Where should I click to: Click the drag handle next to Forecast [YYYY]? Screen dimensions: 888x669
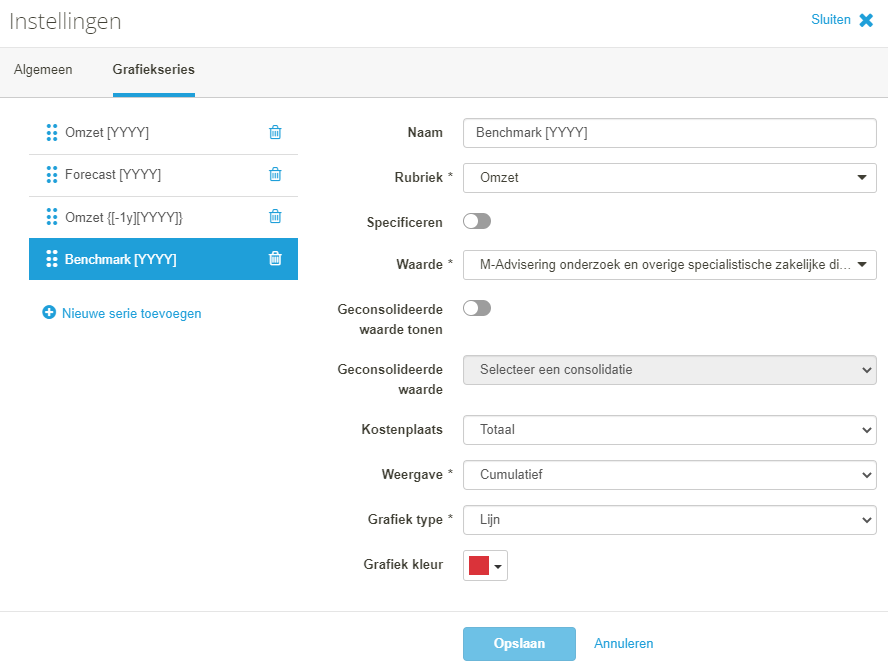[x=52, y=174]
